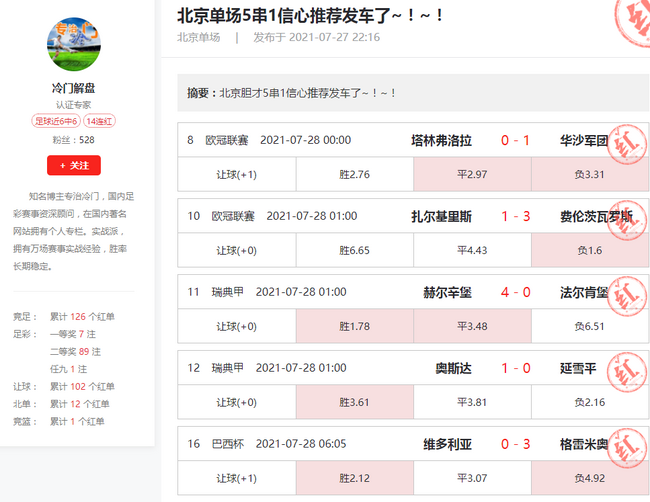Click the 粉丝 528 follower count
This screenshot has width=650, height=502.
tap(73, 140)
